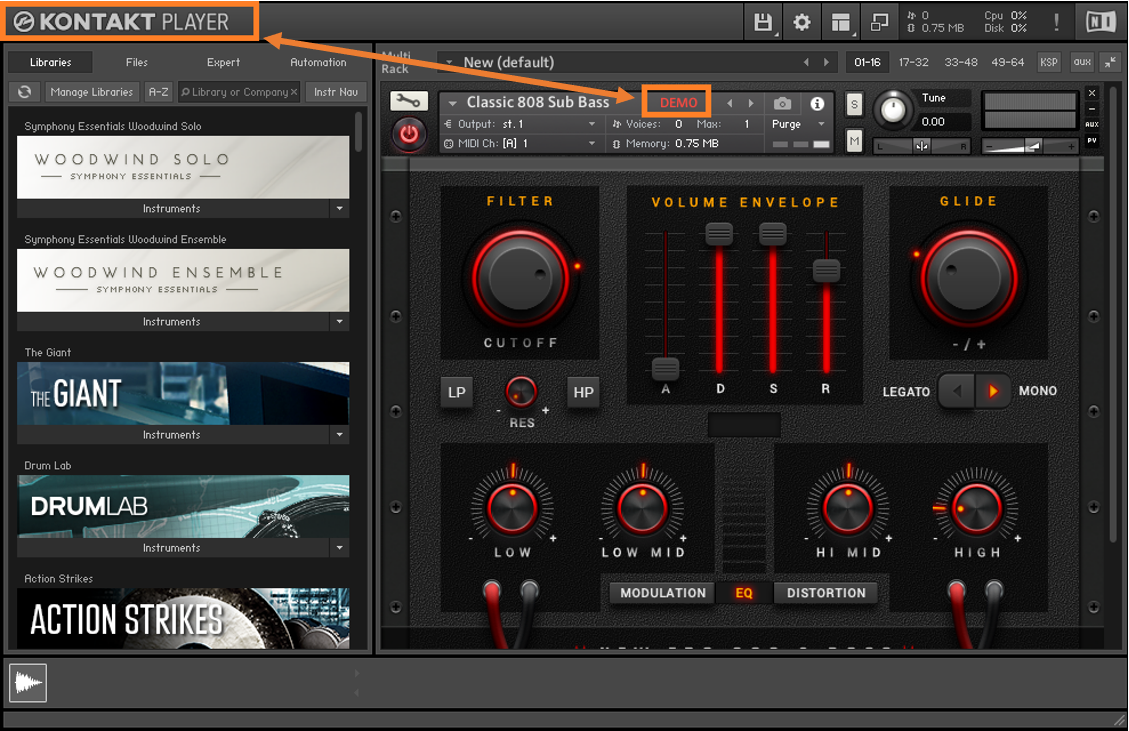This screenshot has width=1129, height=731.
Task: Click the exclamation panic button
Action: (1056, 22)
